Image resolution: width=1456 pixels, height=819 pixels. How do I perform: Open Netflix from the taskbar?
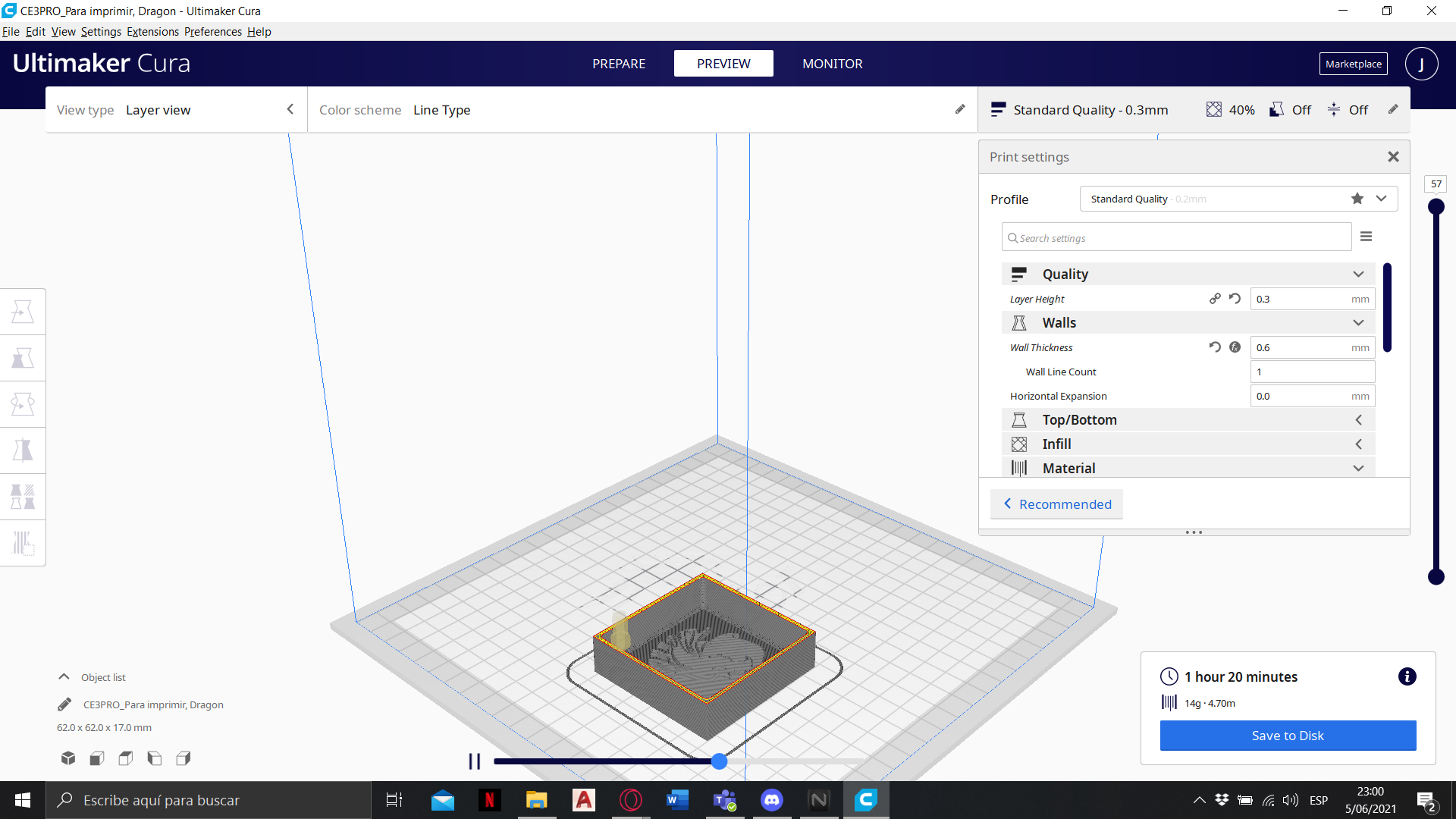click(x=490, y=800)
